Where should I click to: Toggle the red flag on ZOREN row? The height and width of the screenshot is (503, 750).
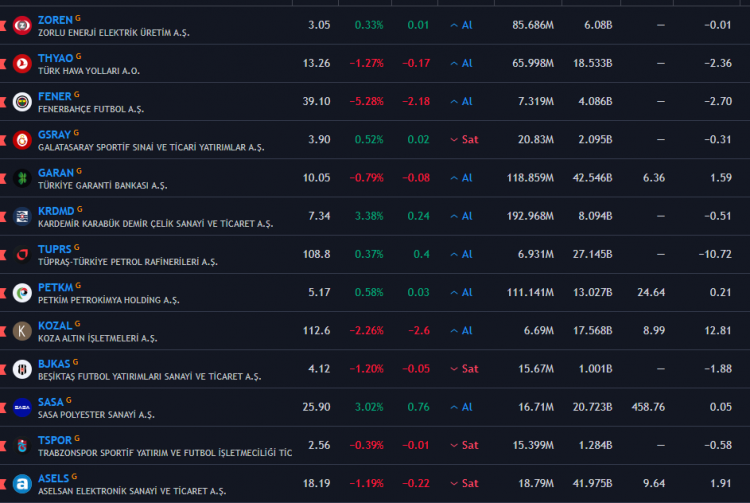(3, 25)
